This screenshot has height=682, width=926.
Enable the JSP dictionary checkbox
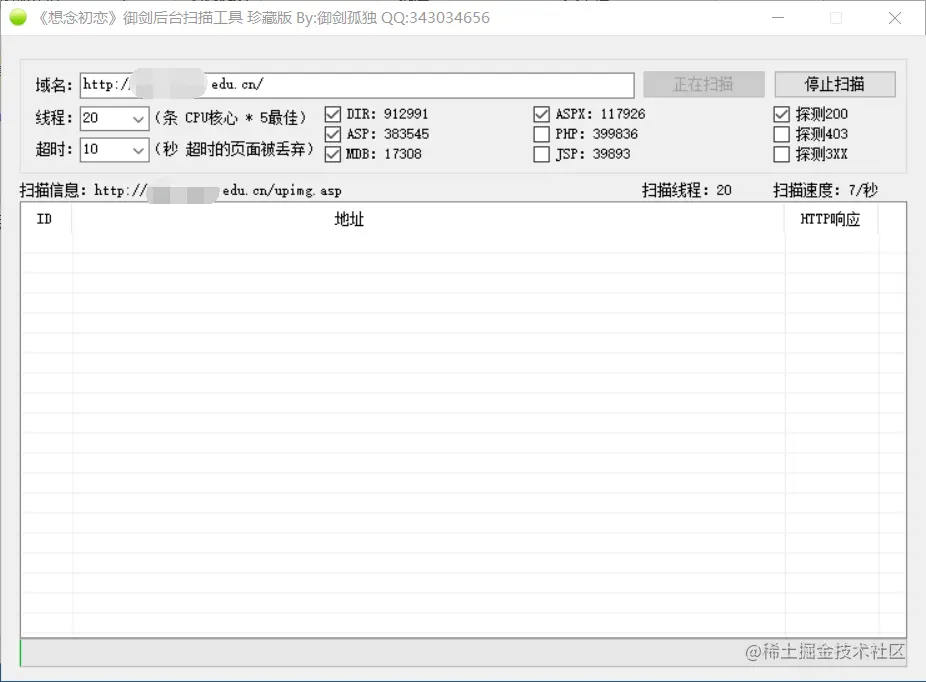coord(541,153)
